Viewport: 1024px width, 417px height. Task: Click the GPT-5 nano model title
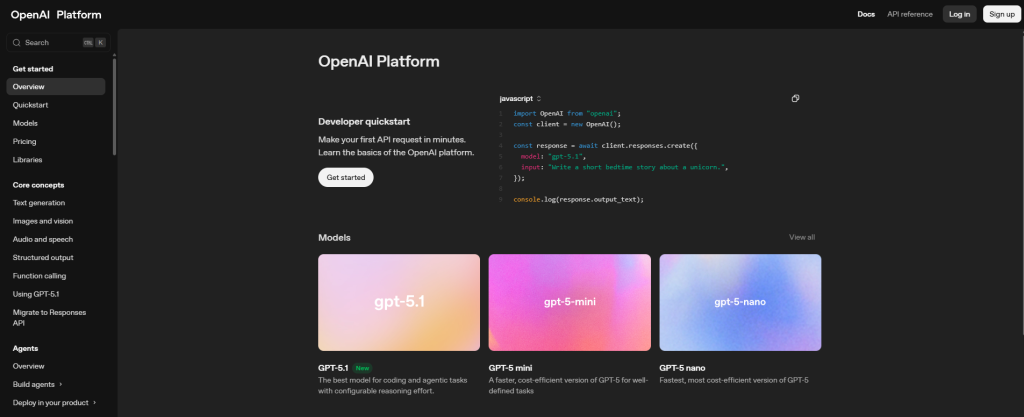[x=682, y=368]
